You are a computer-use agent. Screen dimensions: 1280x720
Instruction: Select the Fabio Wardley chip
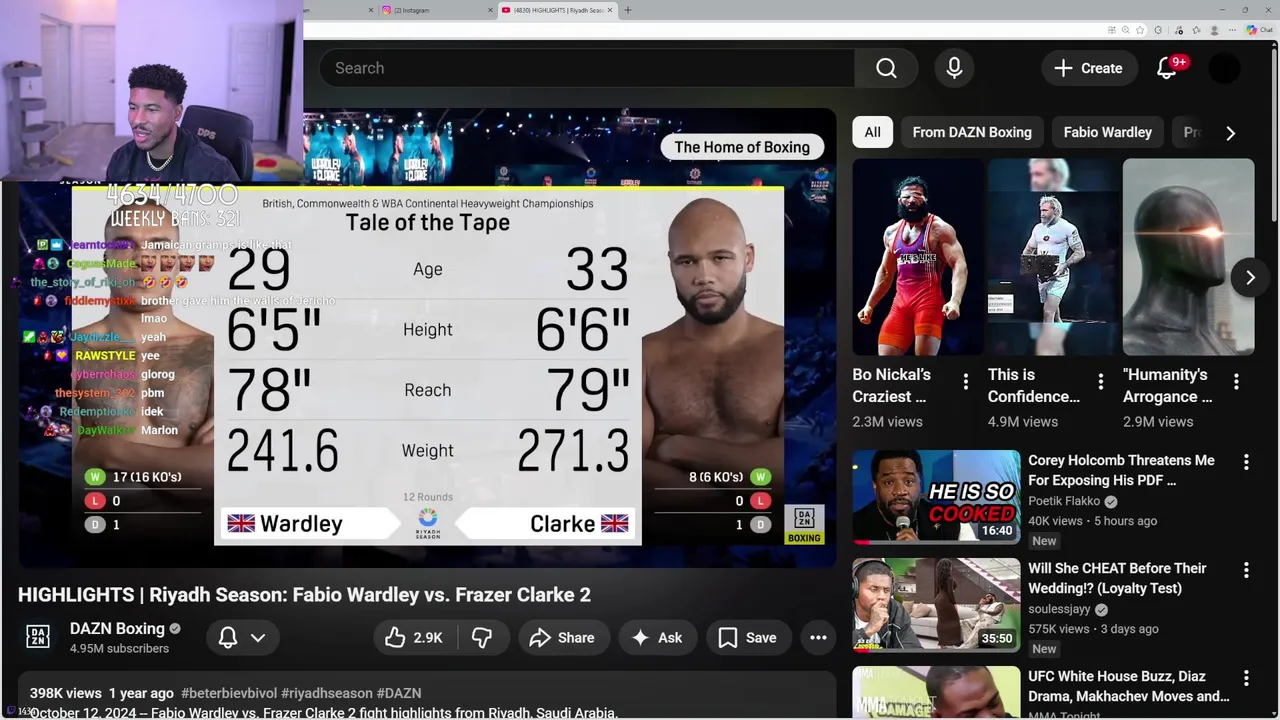pyautogui.click(x=1107, y=132)
